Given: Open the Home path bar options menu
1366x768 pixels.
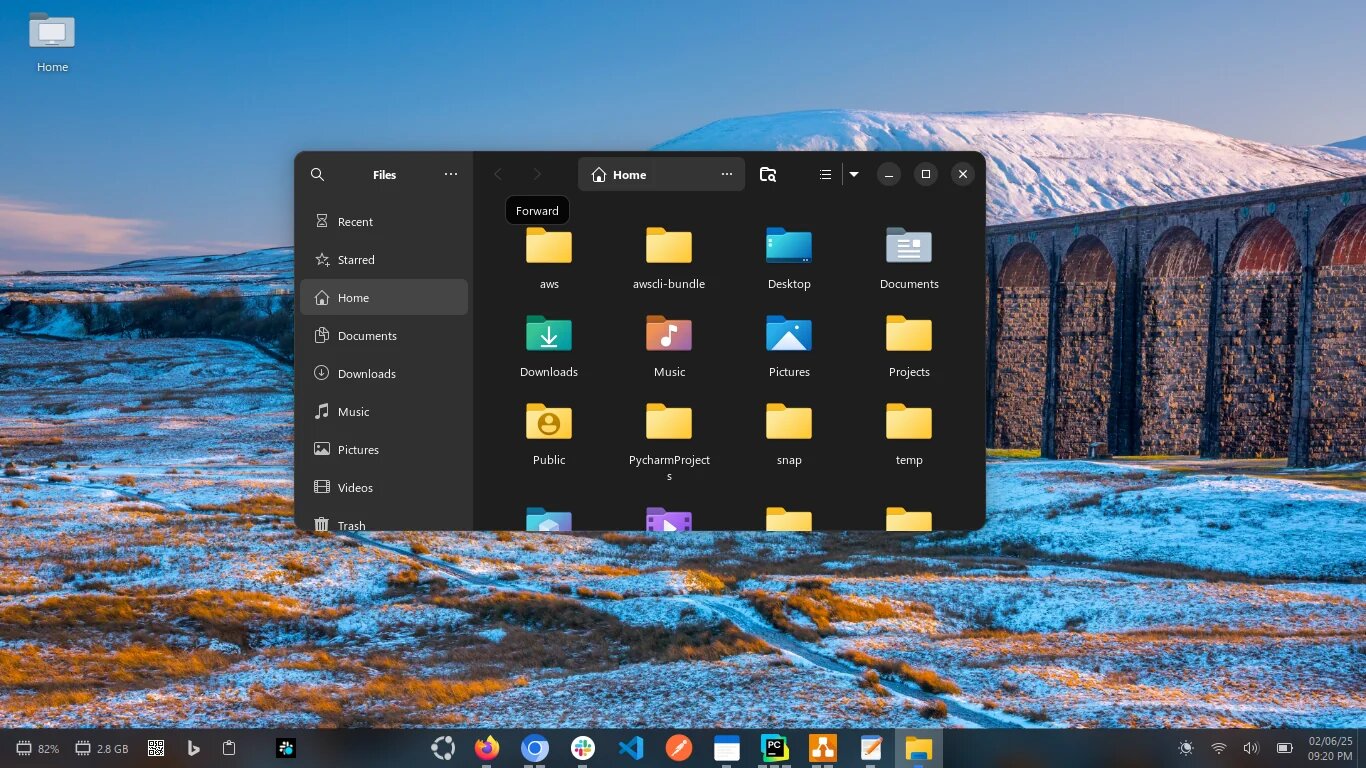Looking at the screenshot, I should (x=727, y=174).
